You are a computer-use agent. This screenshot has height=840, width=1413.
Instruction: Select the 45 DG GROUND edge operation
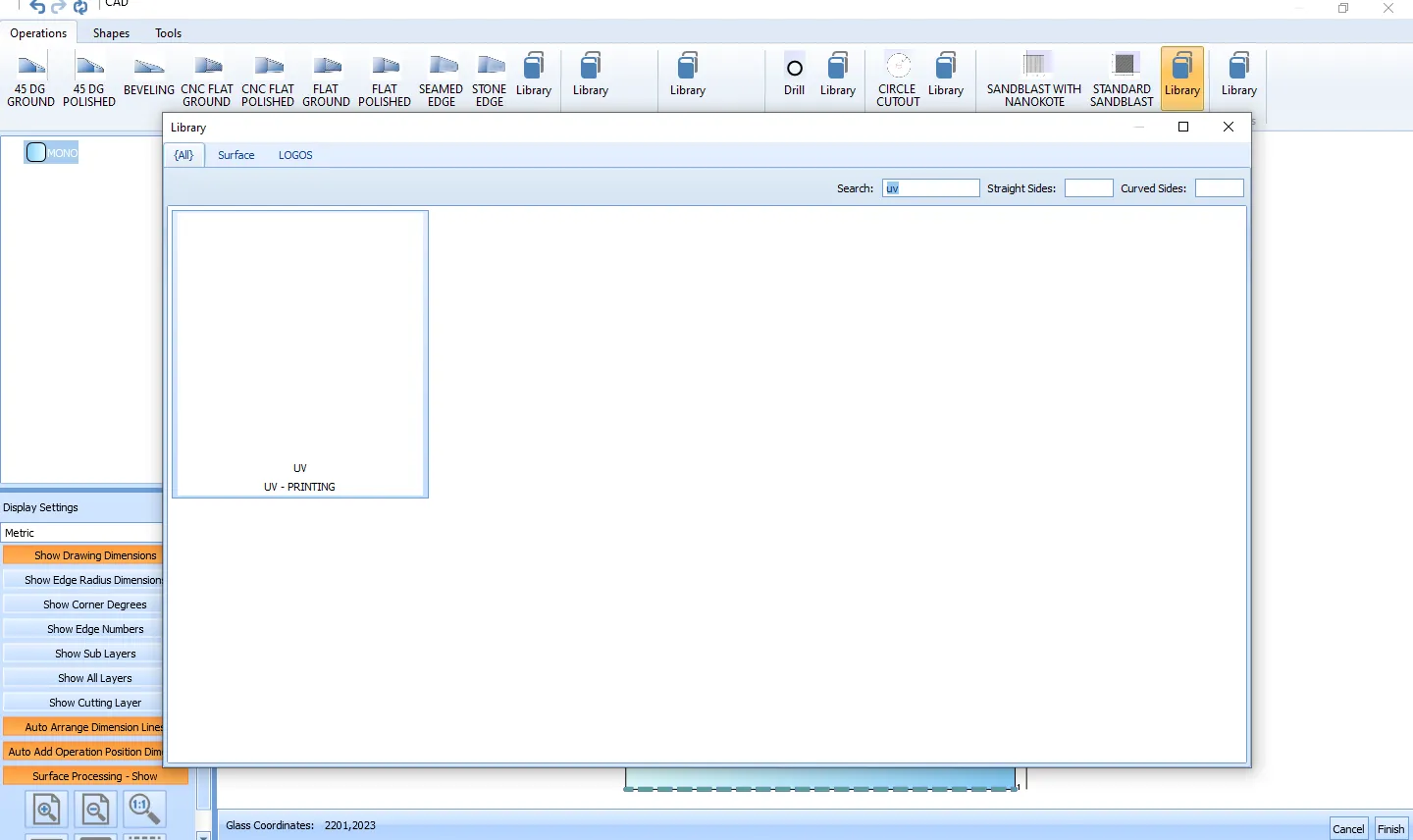click(31, 80)
